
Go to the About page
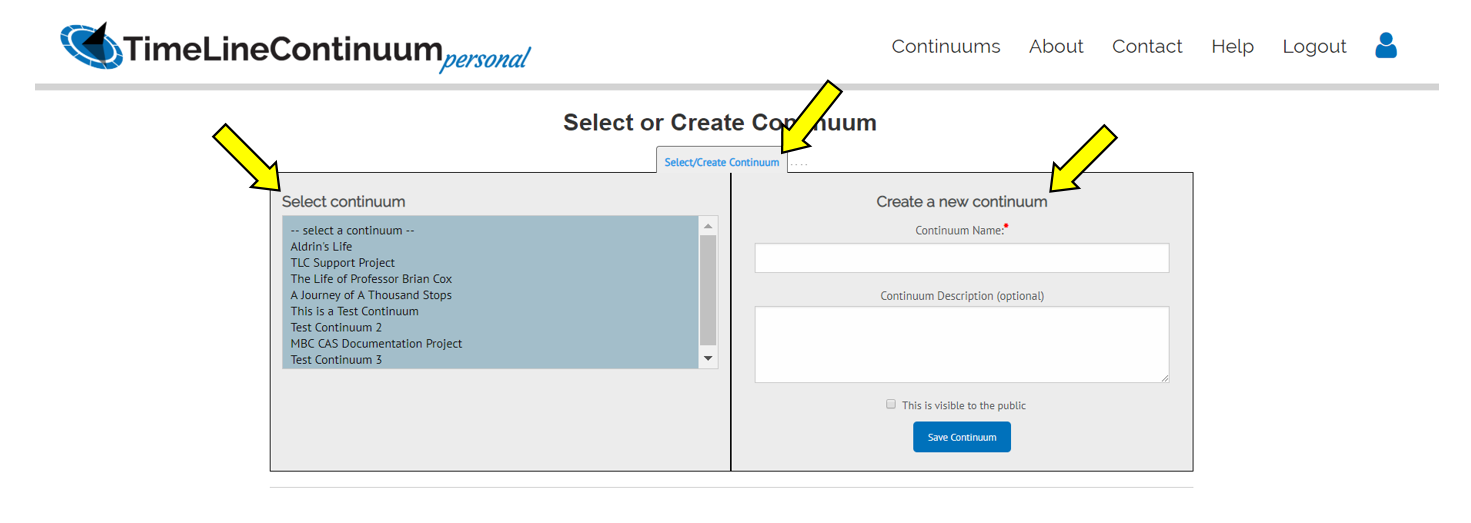tap(1056, 47)
